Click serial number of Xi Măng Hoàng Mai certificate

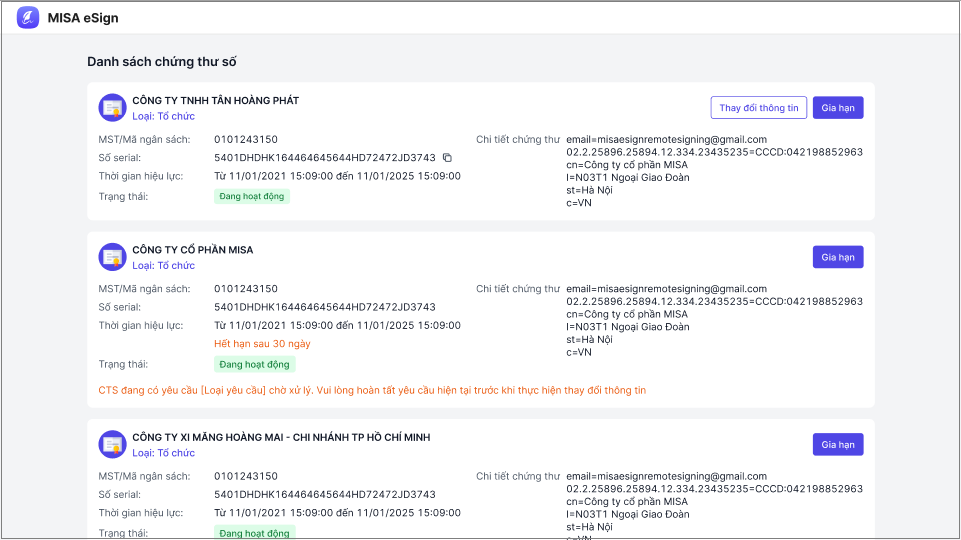click(x=325, y=495)
